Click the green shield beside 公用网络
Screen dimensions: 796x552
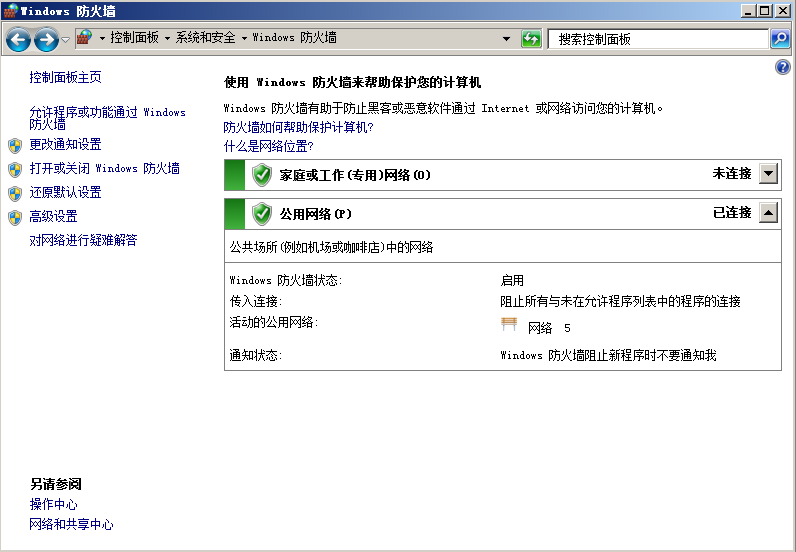click(262, 214)
